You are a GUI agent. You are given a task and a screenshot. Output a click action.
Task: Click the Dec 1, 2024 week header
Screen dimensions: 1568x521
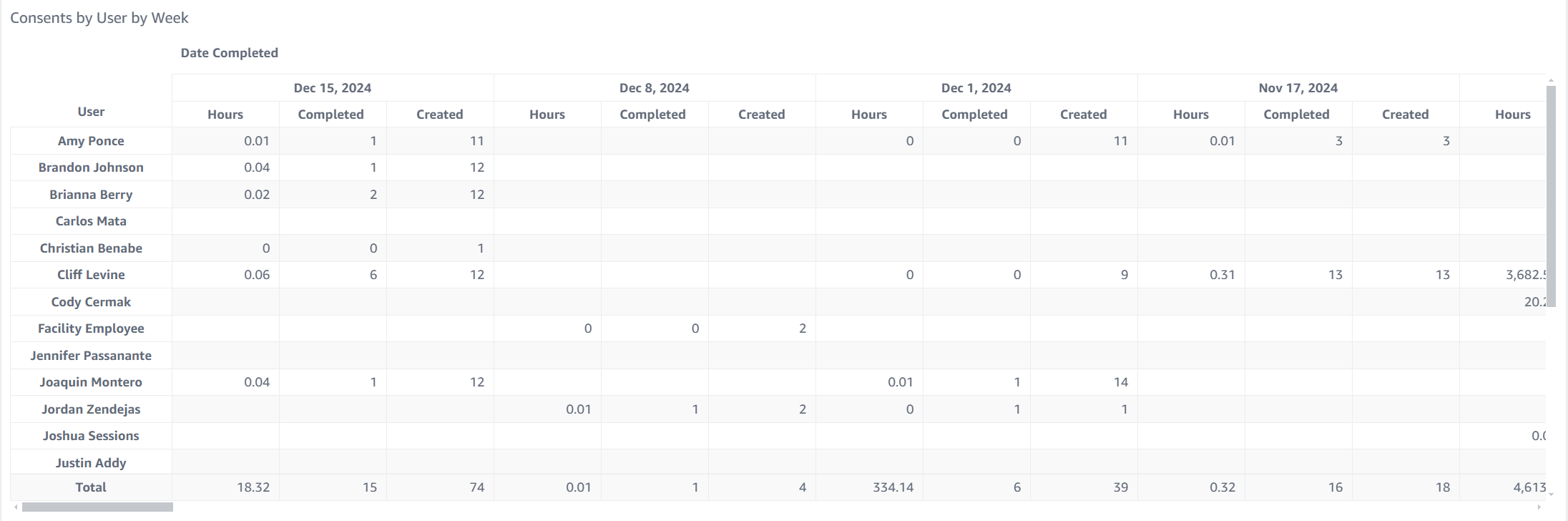click(976, 88)
